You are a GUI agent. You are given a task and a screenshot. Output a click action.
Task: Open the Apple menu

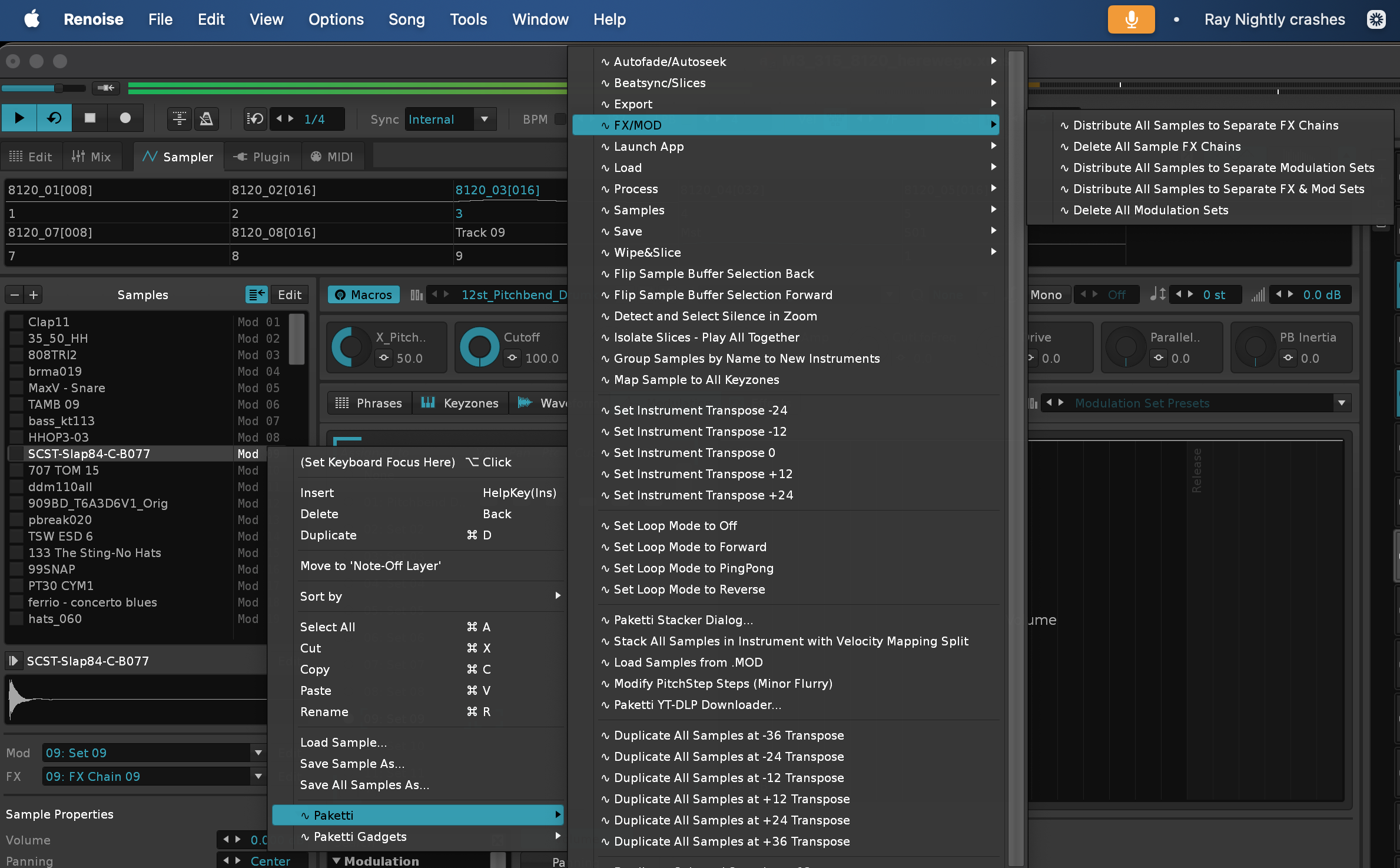[32, 19]
